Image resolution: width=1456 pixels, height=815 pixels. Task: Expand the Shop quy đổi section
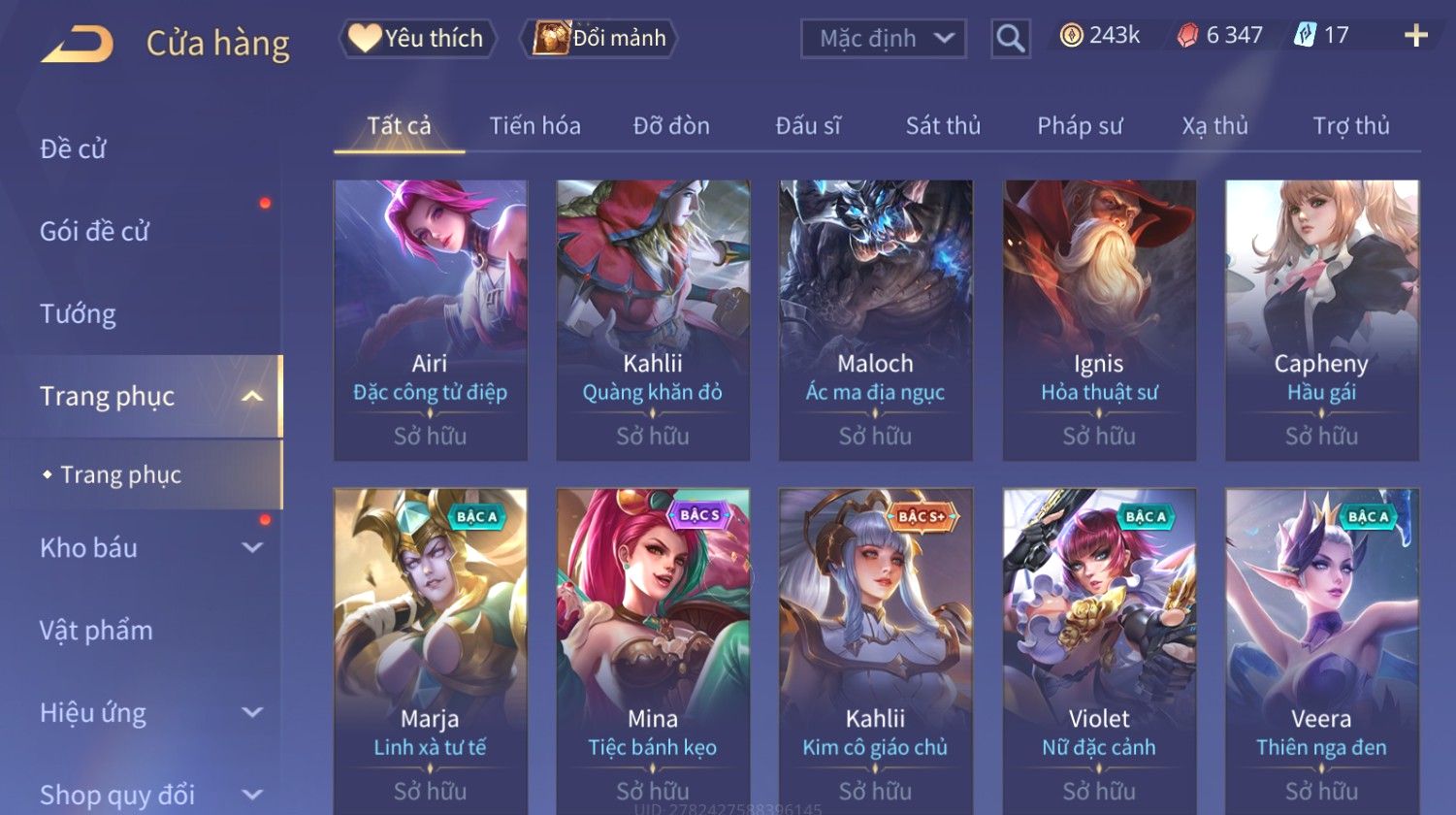pos(252,795)
